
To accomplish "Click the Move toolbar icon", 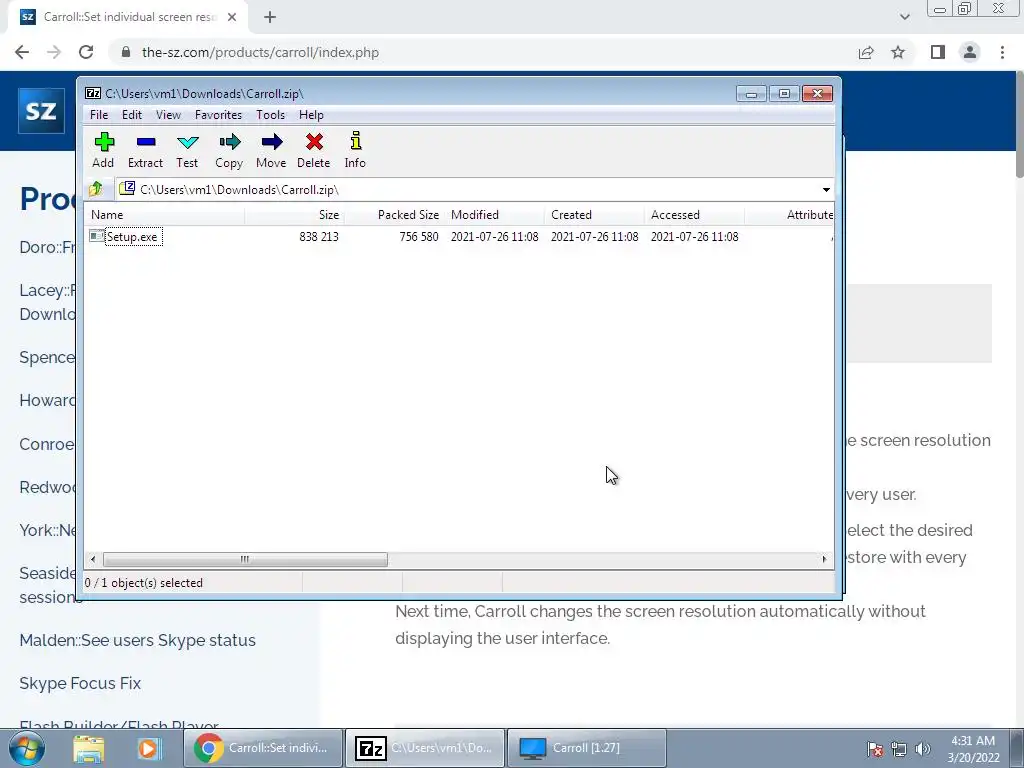I will click(x=271, y=151).
